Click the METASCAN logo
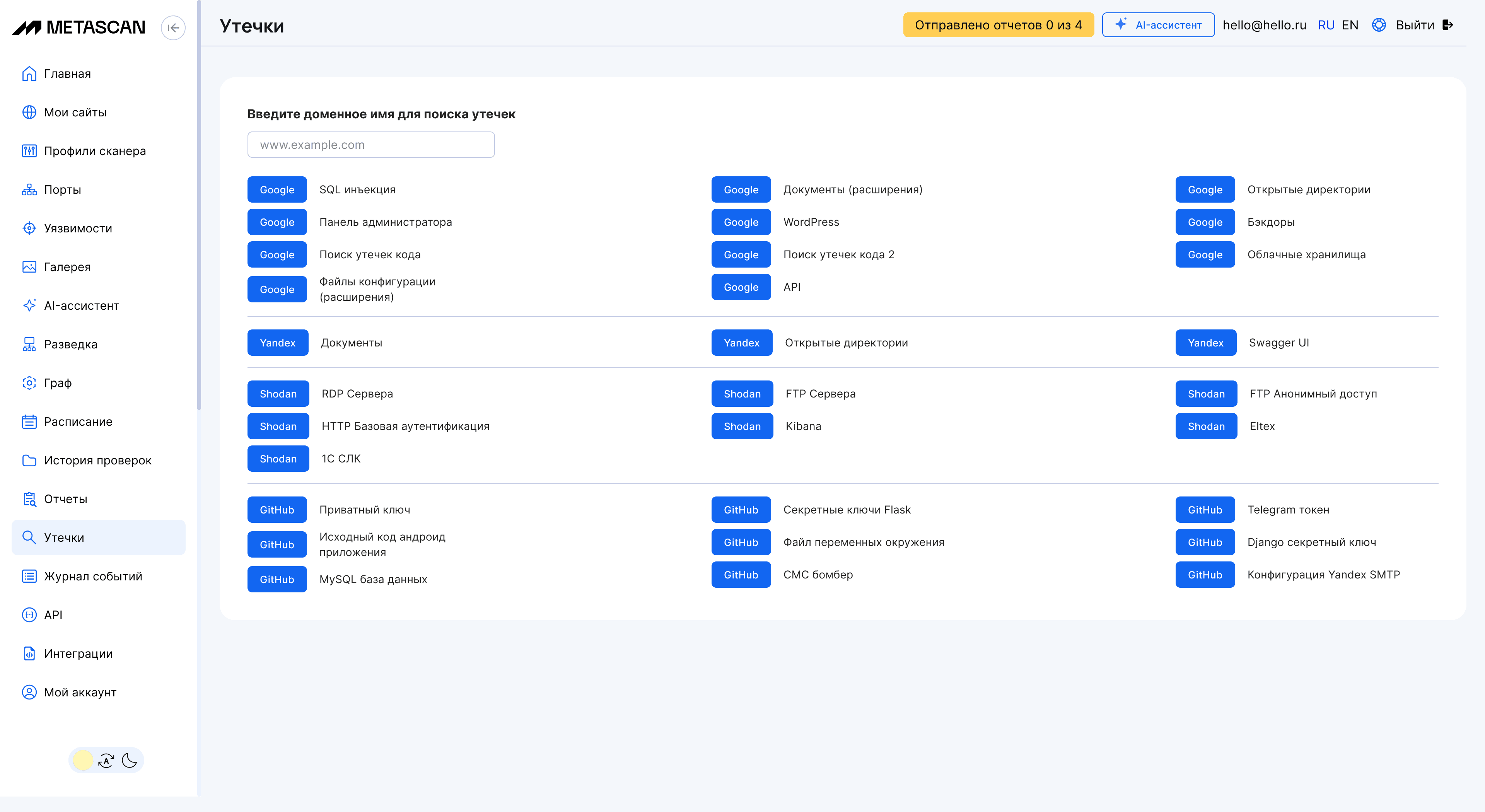 pyautogui.click(x=79, y=27)
